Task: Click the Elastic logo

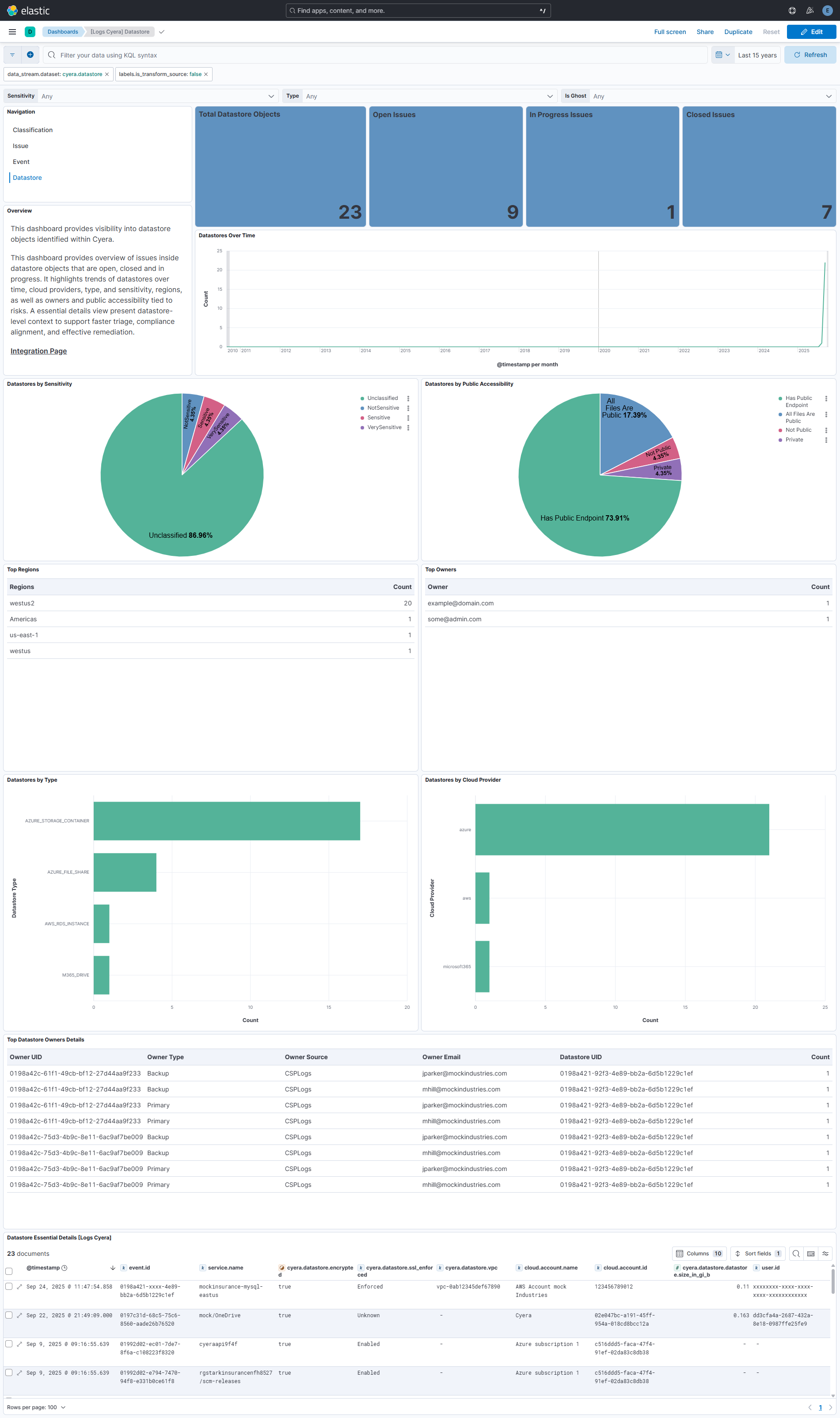Action: (x=27, y=10)
